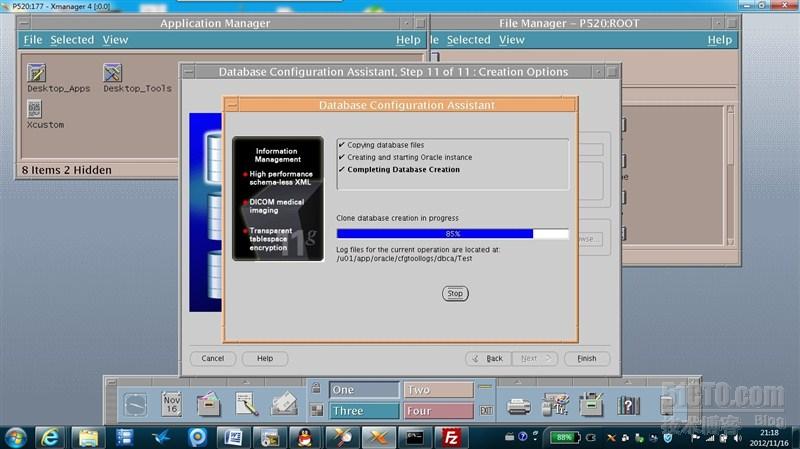This screenshot has width=800, height=449.
Task: Click the volume speaker icon in the system tray
Action: (737, 438)
